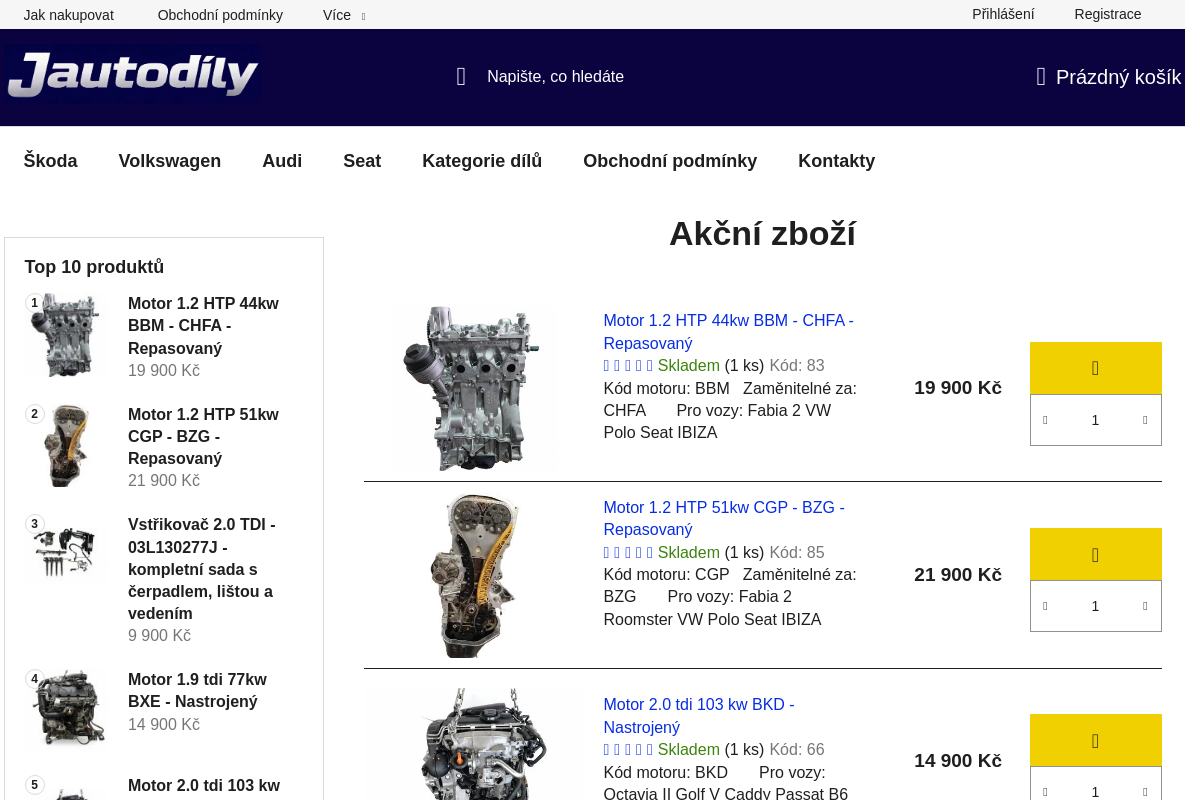Image resolution: width=1200 pixels, height=800 pixels.
Task: Select Seat category
Action: [362, 161]
